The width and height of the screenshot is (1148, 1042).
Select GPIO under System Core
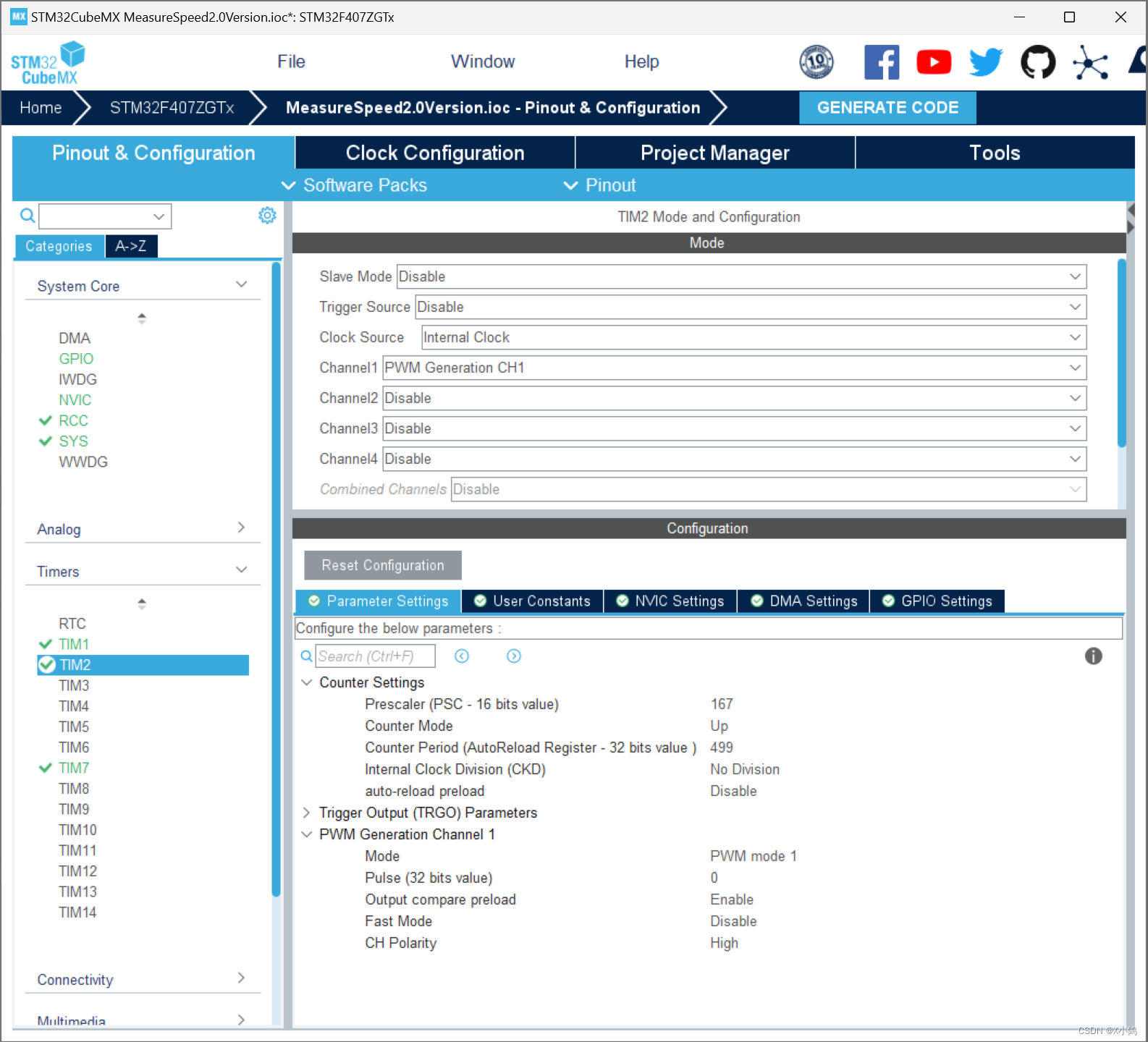point(76,359)
